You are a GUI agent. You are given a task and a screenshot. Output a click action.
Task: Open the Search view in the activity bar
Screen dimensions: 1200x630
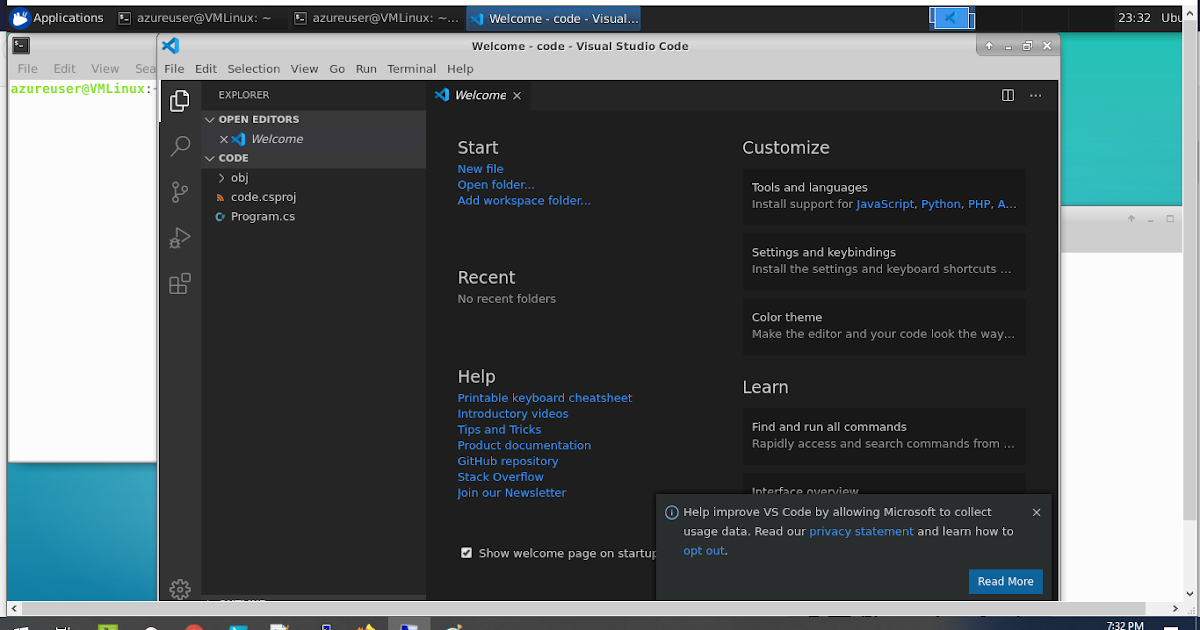[x=180, y=146]
